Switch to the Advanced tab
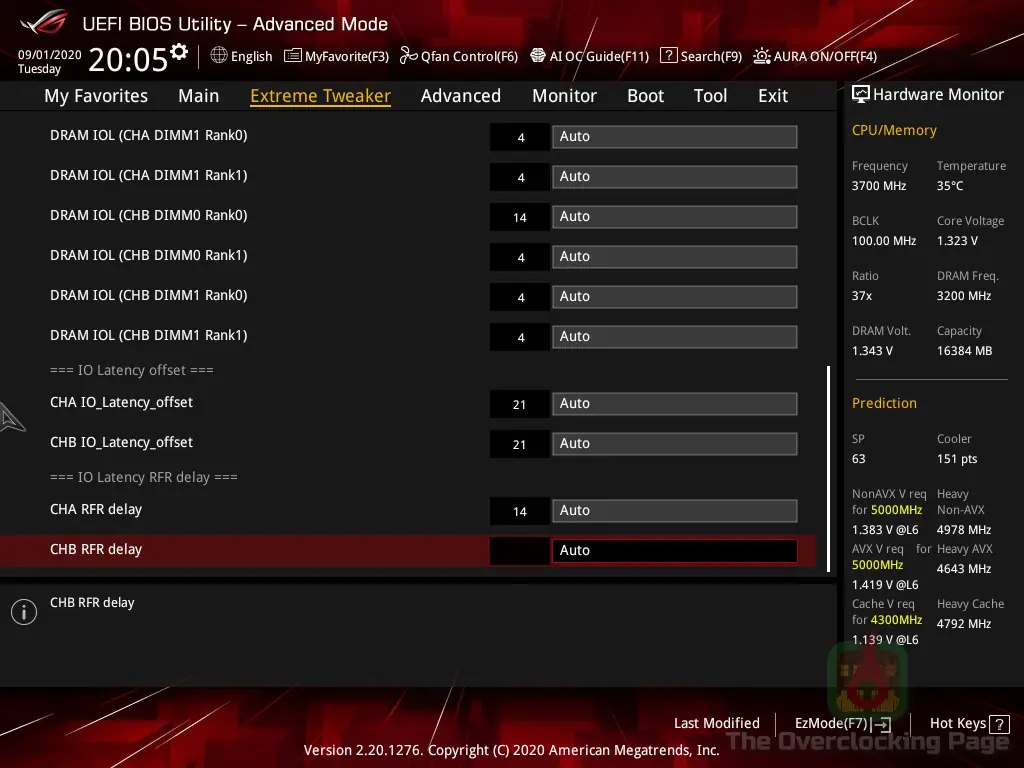This screenshot has width=1024, height=768. click(460, 96)
